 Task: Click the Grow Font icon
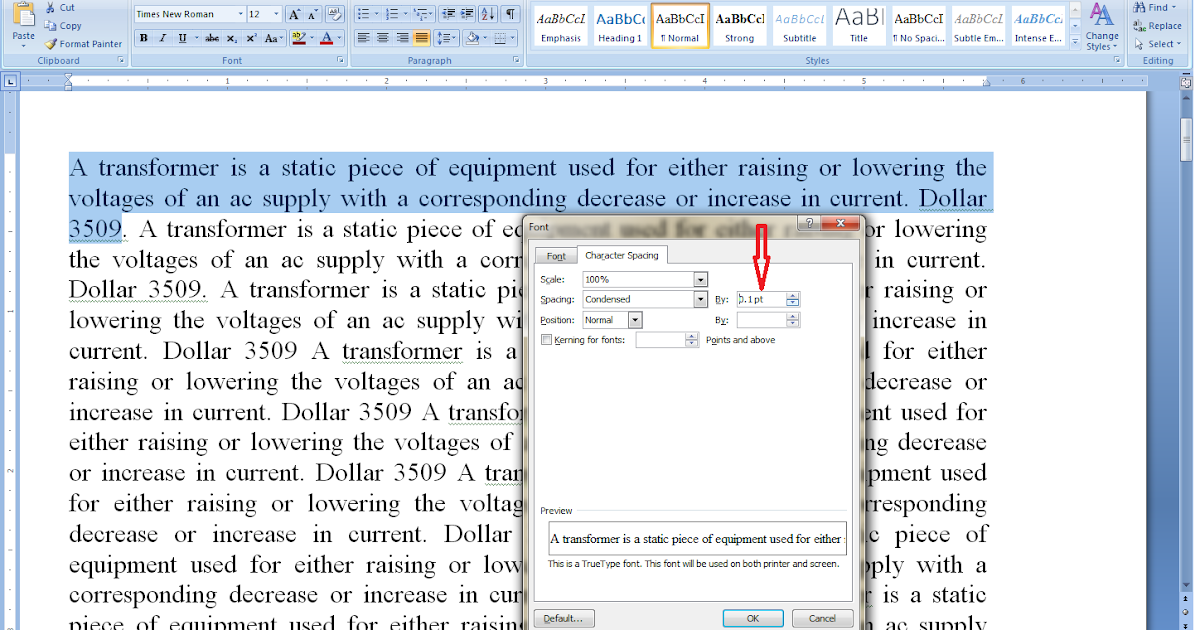pos(295,13)
